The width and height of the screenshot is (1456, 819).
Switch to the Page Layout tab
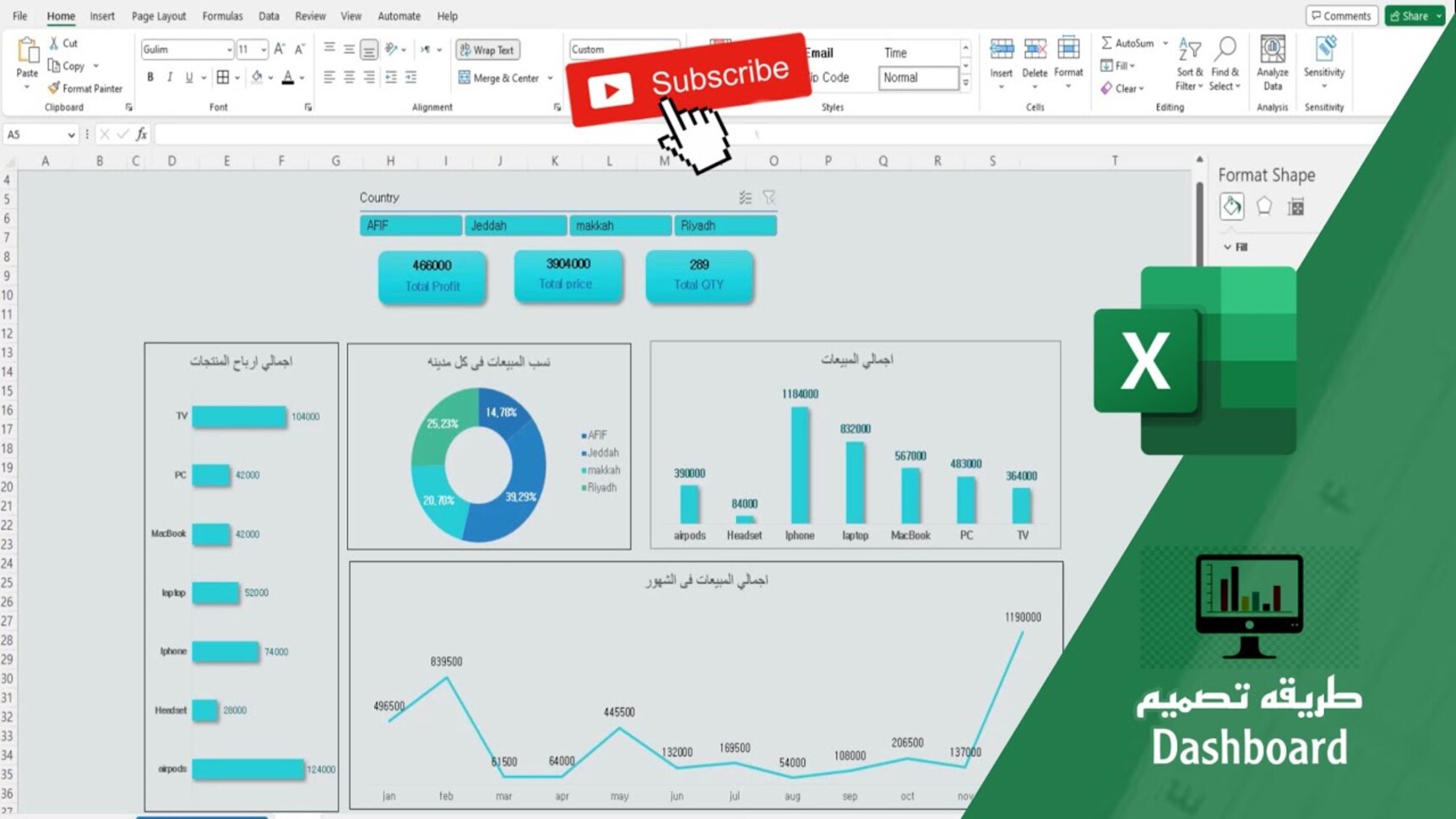[x=159, y=16]
